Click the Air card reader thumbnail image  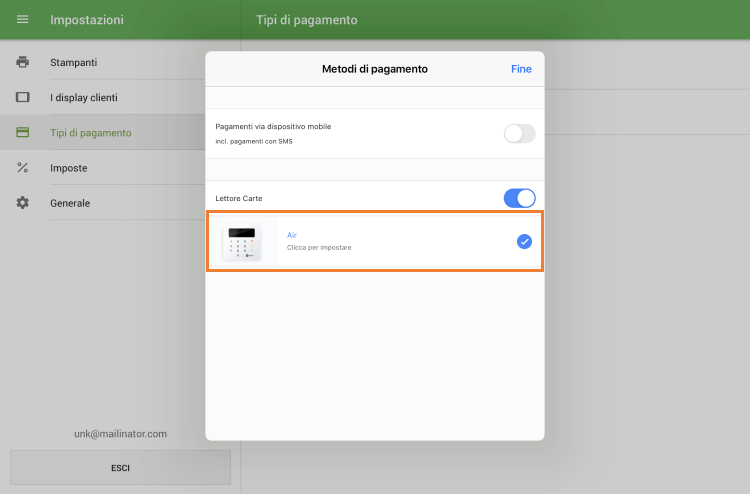(241, 241)
